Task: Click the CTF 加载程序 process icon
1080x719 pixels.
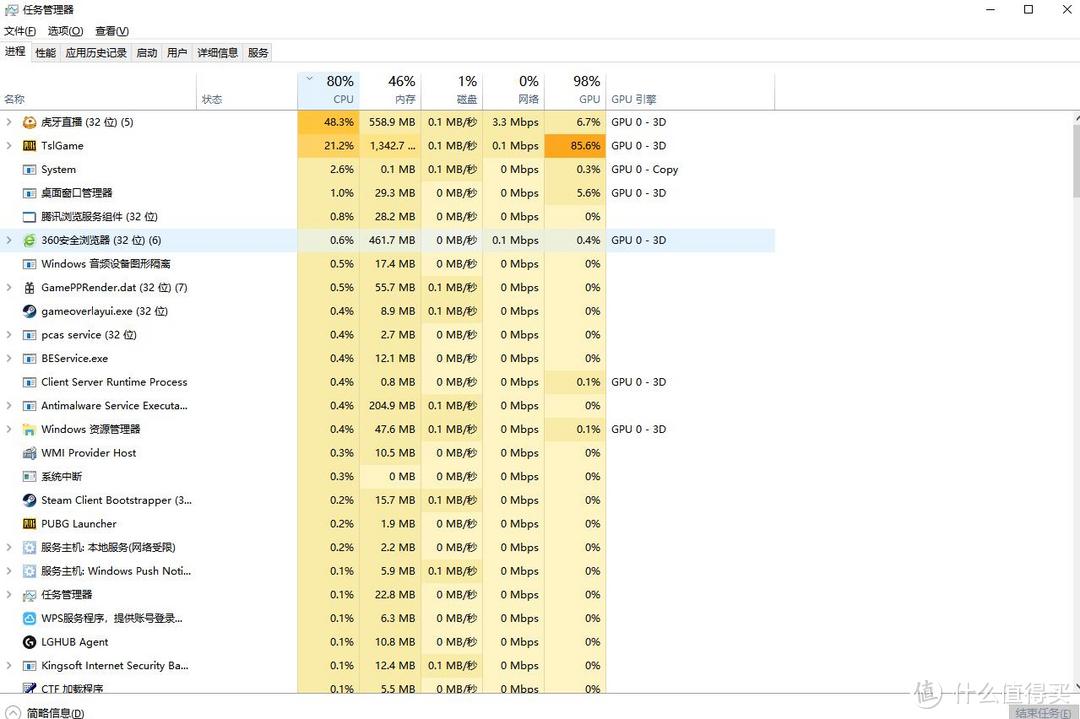Action: click(29, 687)
